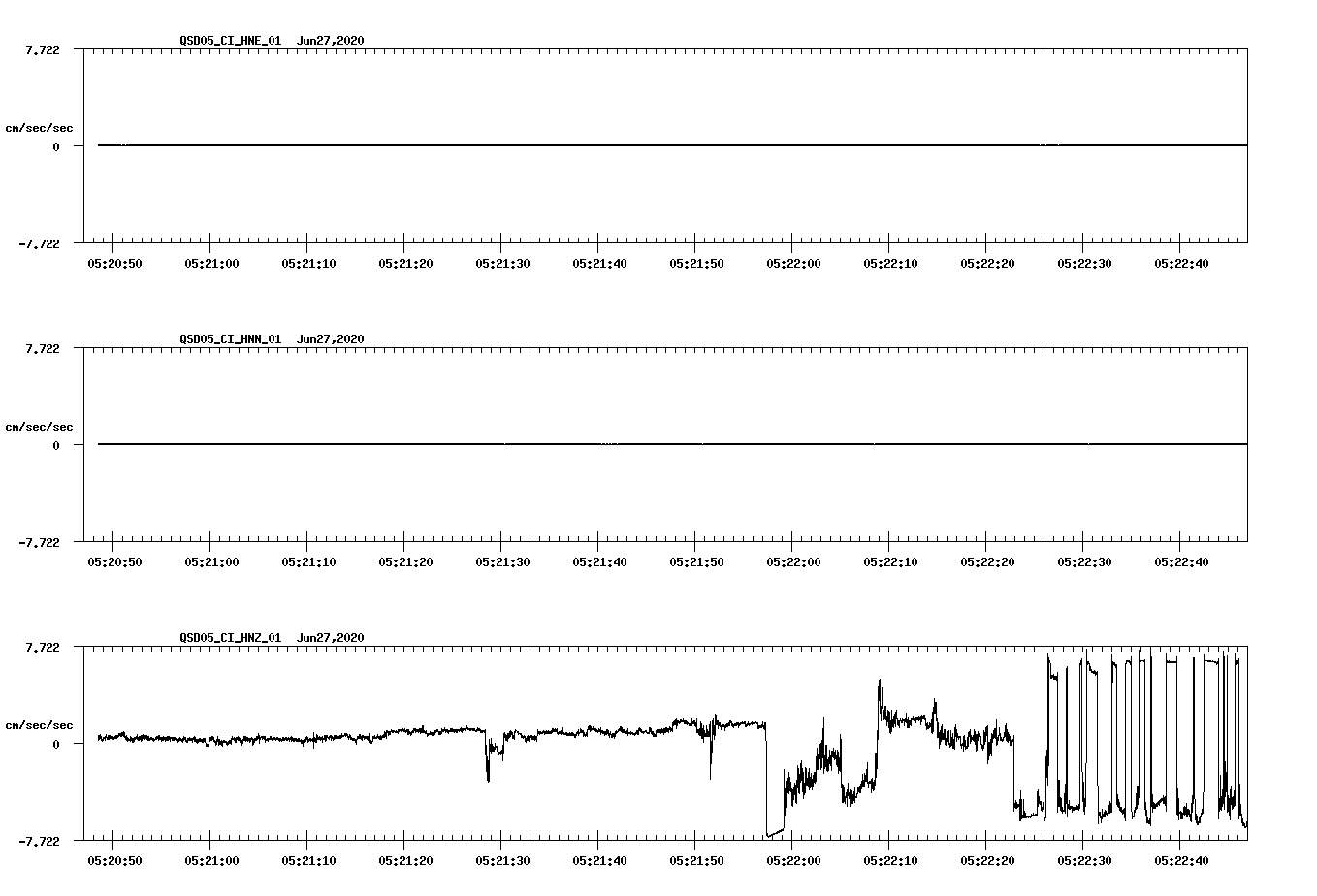Click the 05:22:10 time label under HNN plot

pyautogui.click(x=890, y=562)
